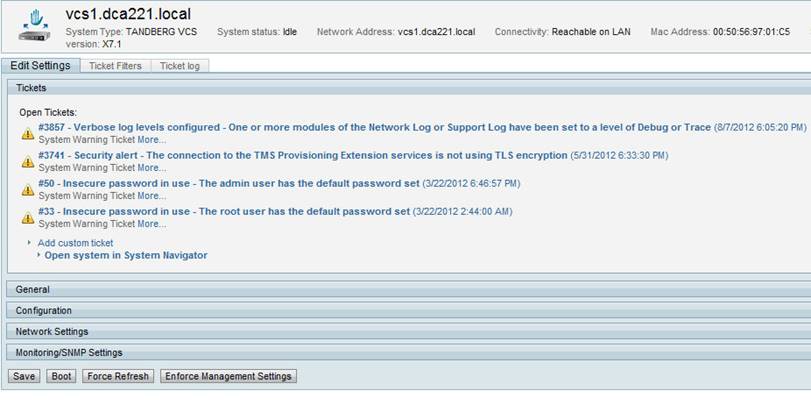Click More link under ticket #50

(x=152, y=196)
